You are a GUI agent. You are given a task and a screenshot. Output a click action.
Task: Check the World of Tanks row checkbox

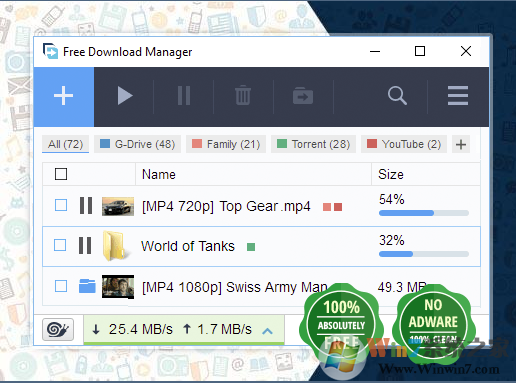click(60, 245)
